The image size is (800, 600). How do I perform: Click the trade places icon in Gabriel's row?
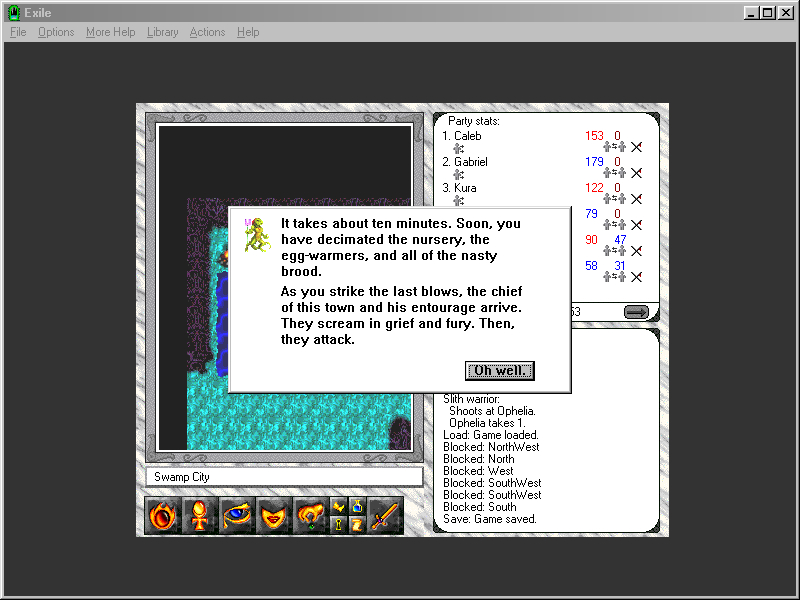[614, 173]
